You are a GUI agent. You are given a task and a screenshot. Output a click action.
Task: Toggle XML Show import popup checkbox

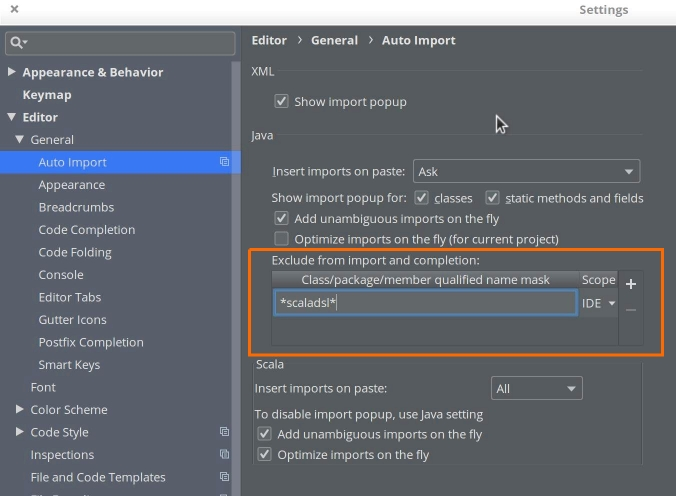282,102
